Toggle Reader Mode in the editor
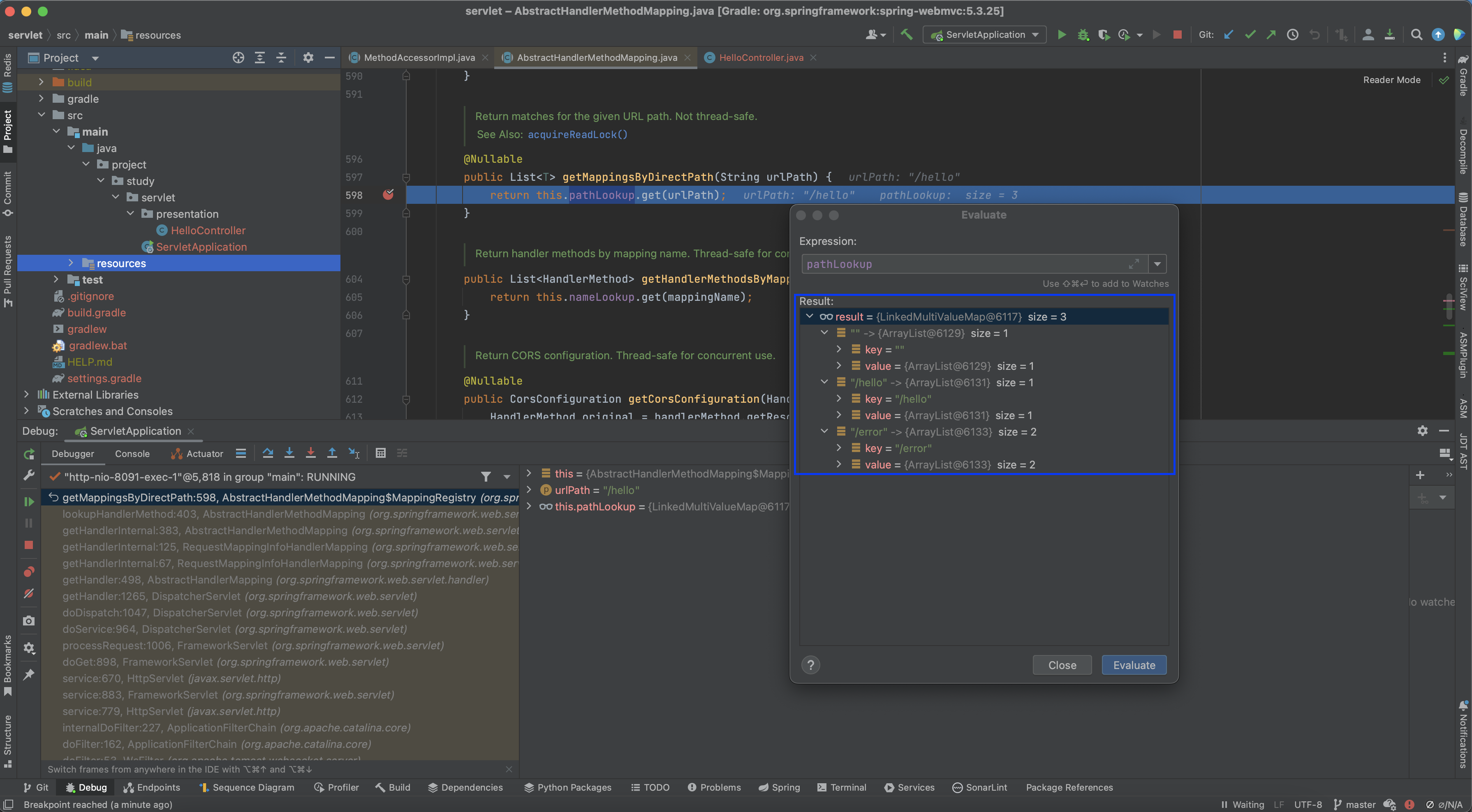Screen dimensions: 1472x812 [x=1391, y=80]
